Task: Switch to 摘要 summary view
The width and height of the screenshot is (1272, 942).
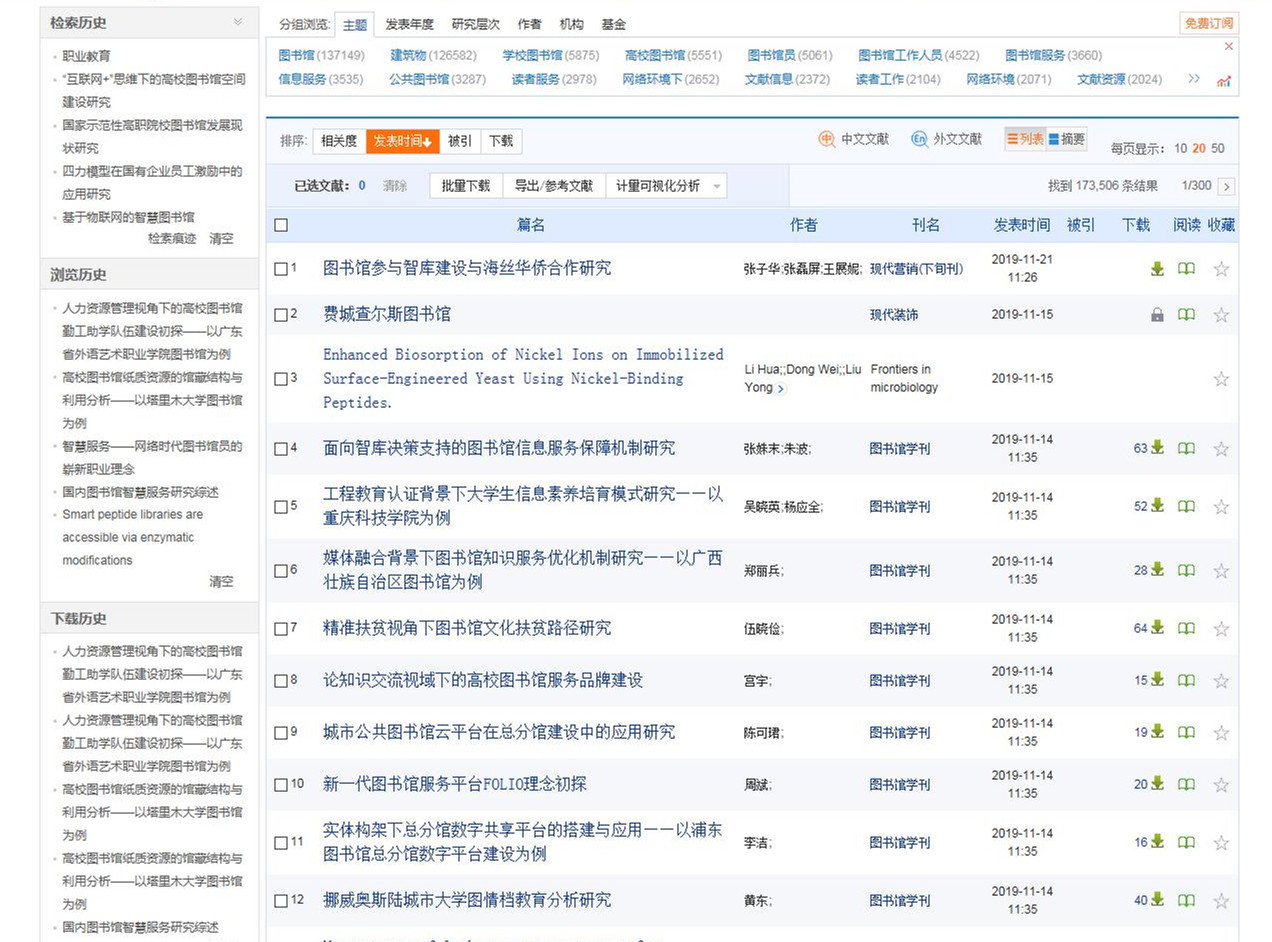Action: 1067,140
